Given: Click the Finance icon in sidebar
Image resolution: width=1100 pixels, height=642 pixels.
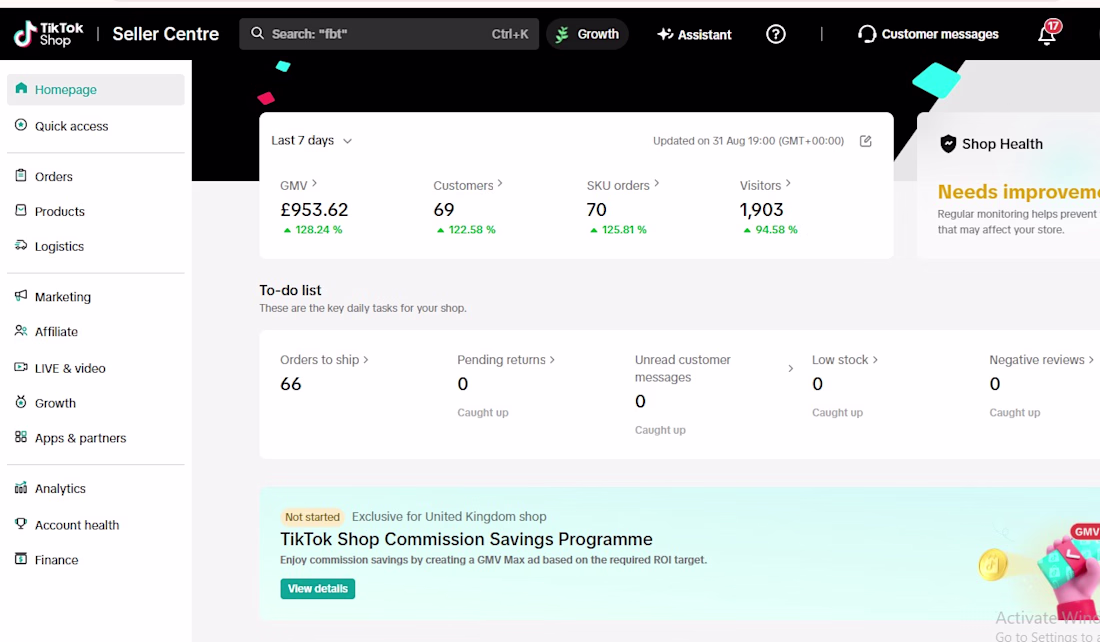Looking at the screenshot, I should pos(21,559).
